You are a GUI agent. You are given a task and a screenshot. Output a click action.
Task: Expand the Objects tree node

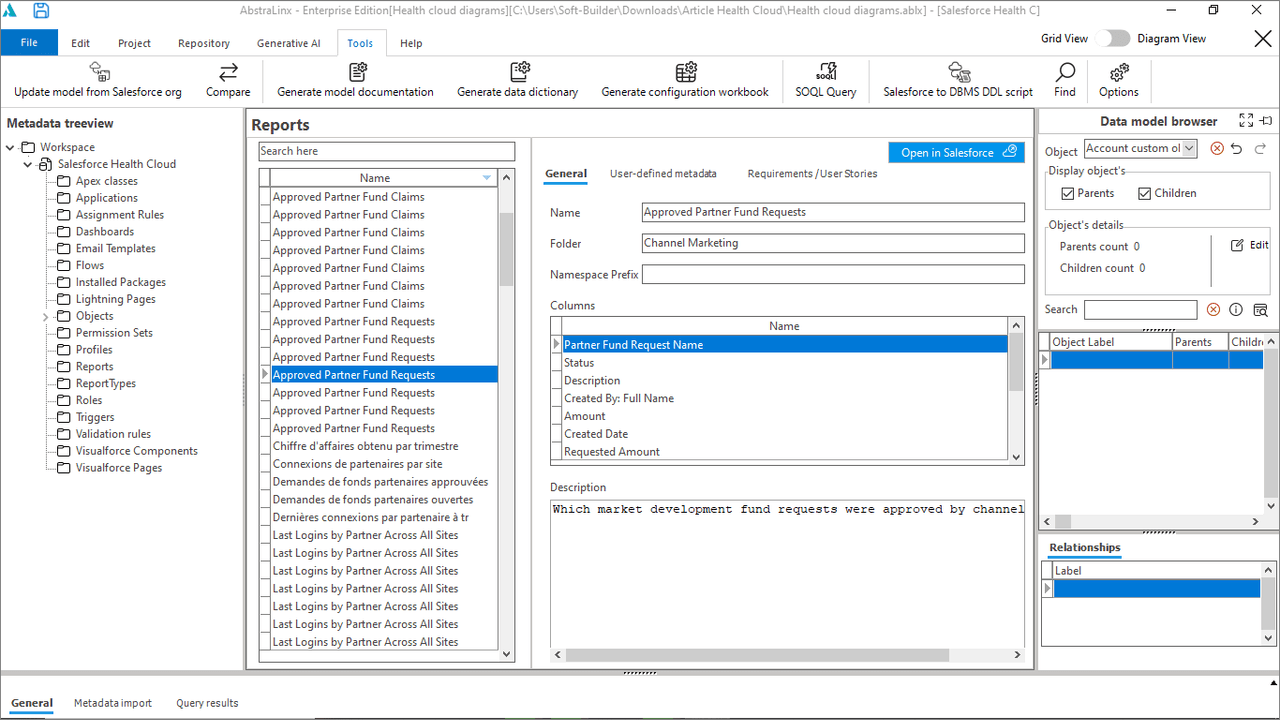click(x=46, y=316)
